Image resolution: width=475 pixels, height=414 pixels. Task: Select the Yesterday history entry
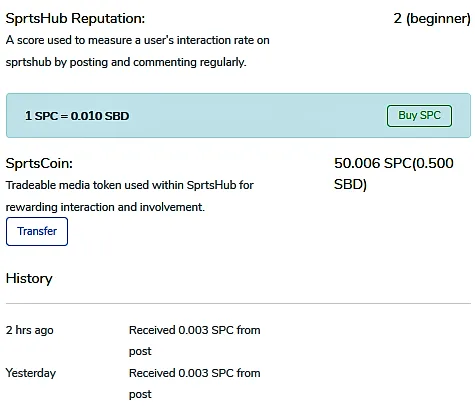click(31, 373)
